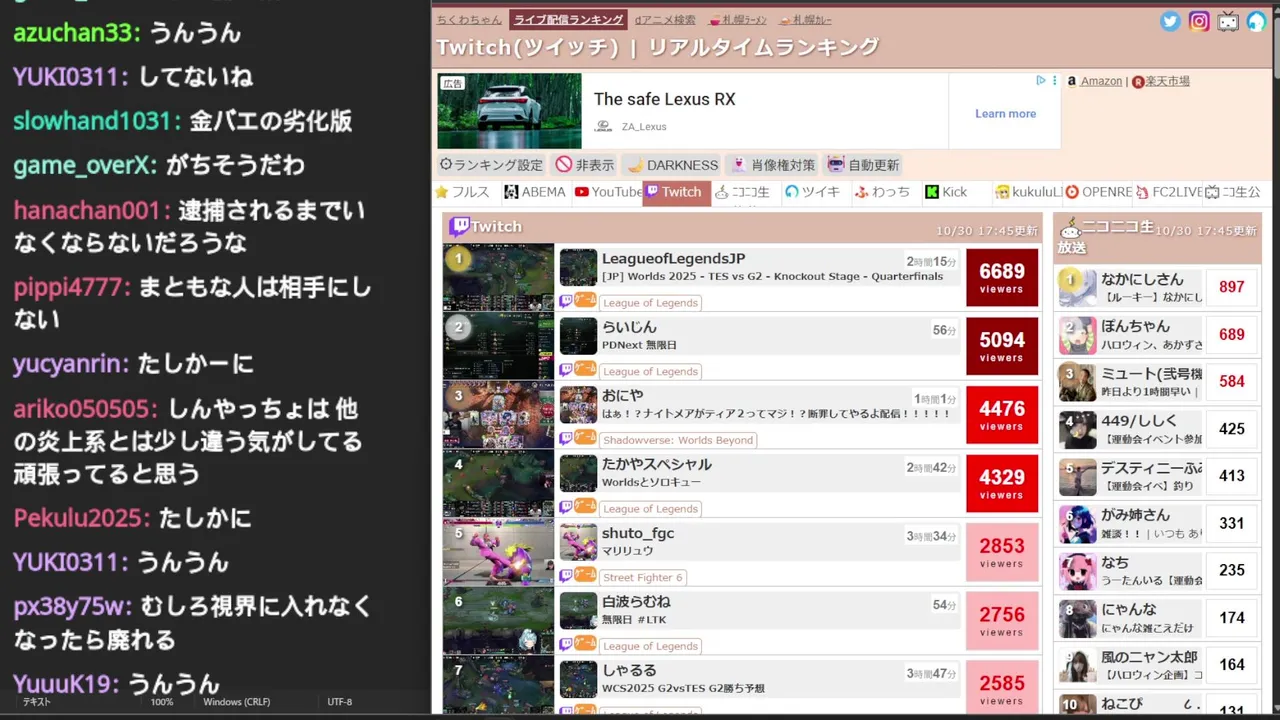
Task: Open the AdChoices info icon on Lexus ad
Action: click(x=1041, y=80)
